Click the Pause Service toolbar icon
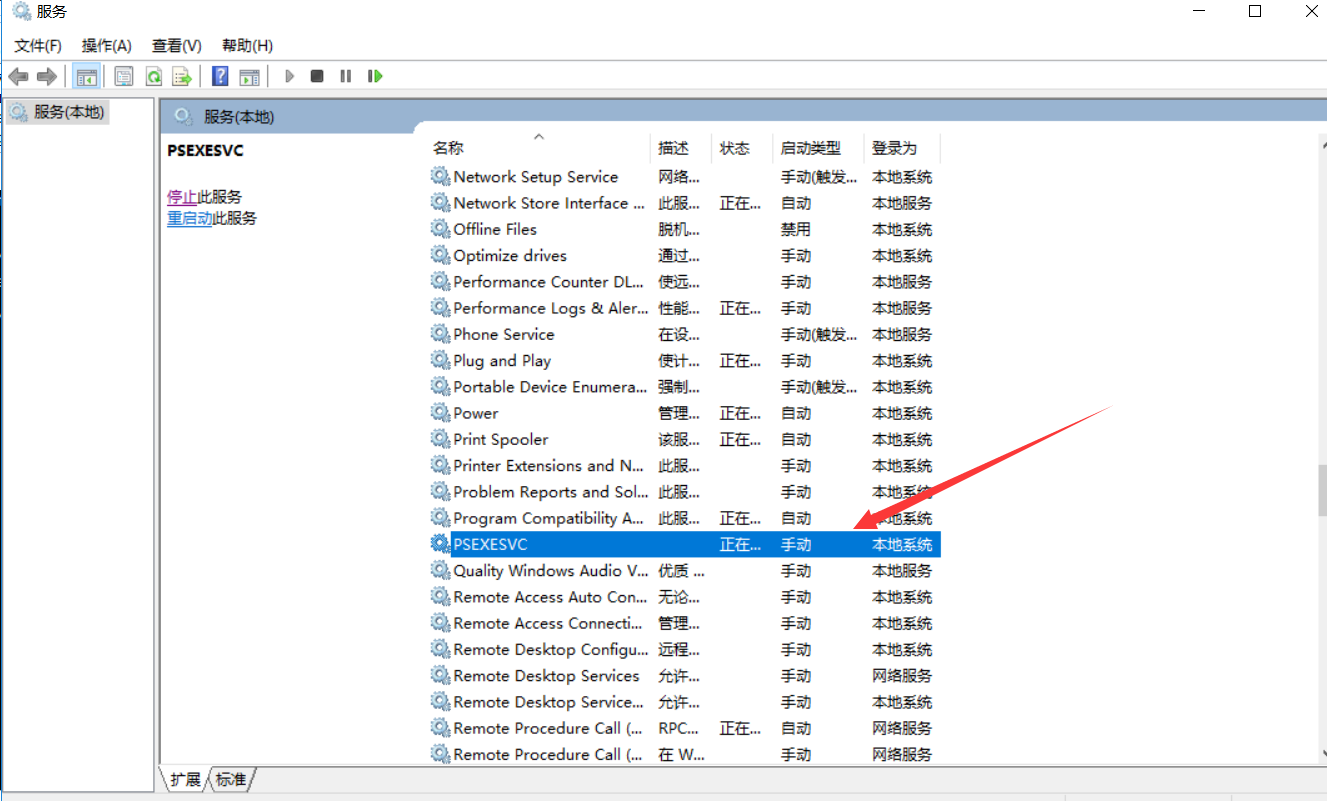This screenshot has height=801, width=1327. point(346,76)
